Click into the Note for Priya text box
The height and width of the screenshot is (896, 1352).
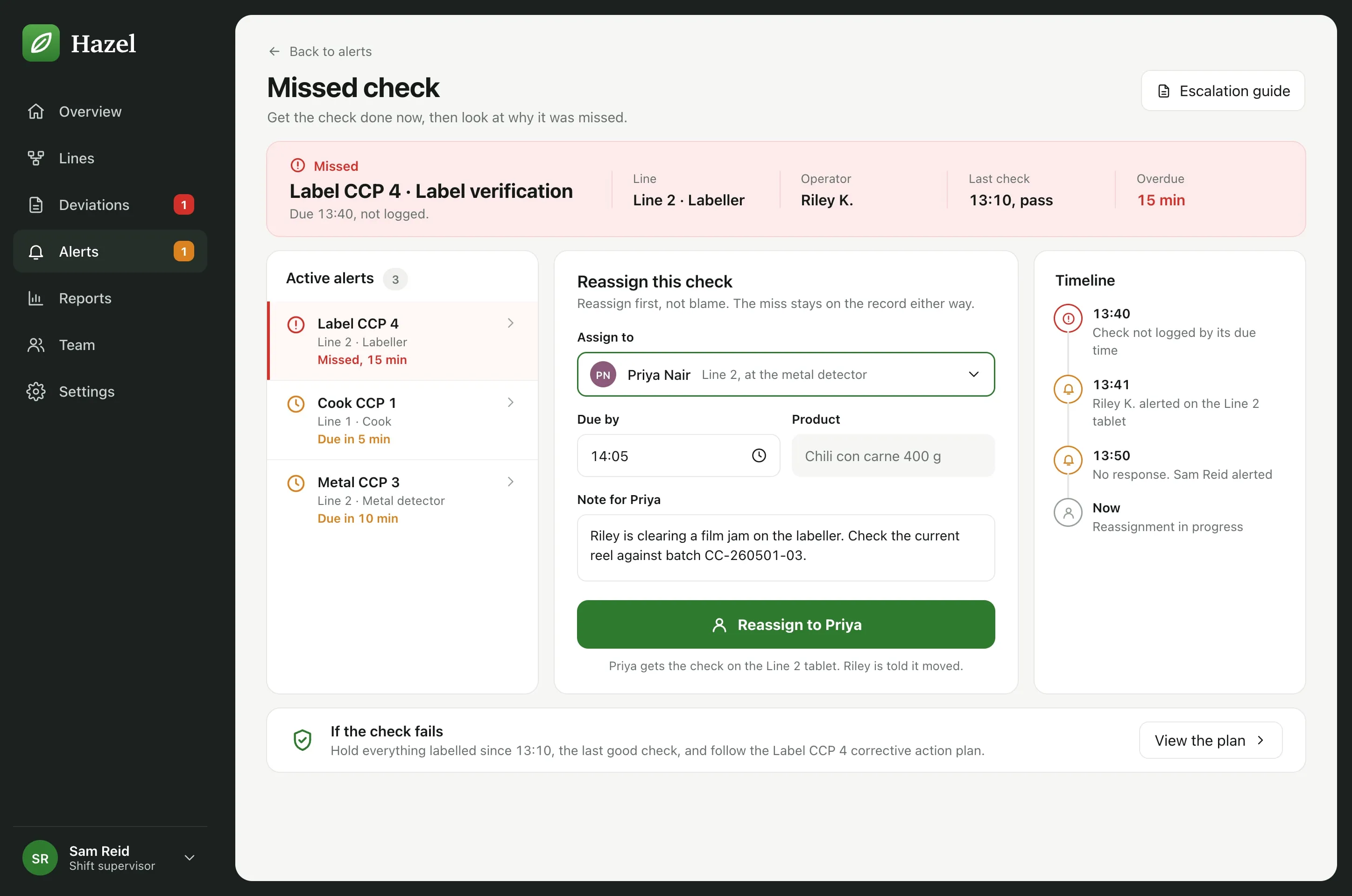pyautogui.click(x=785, y=547)
